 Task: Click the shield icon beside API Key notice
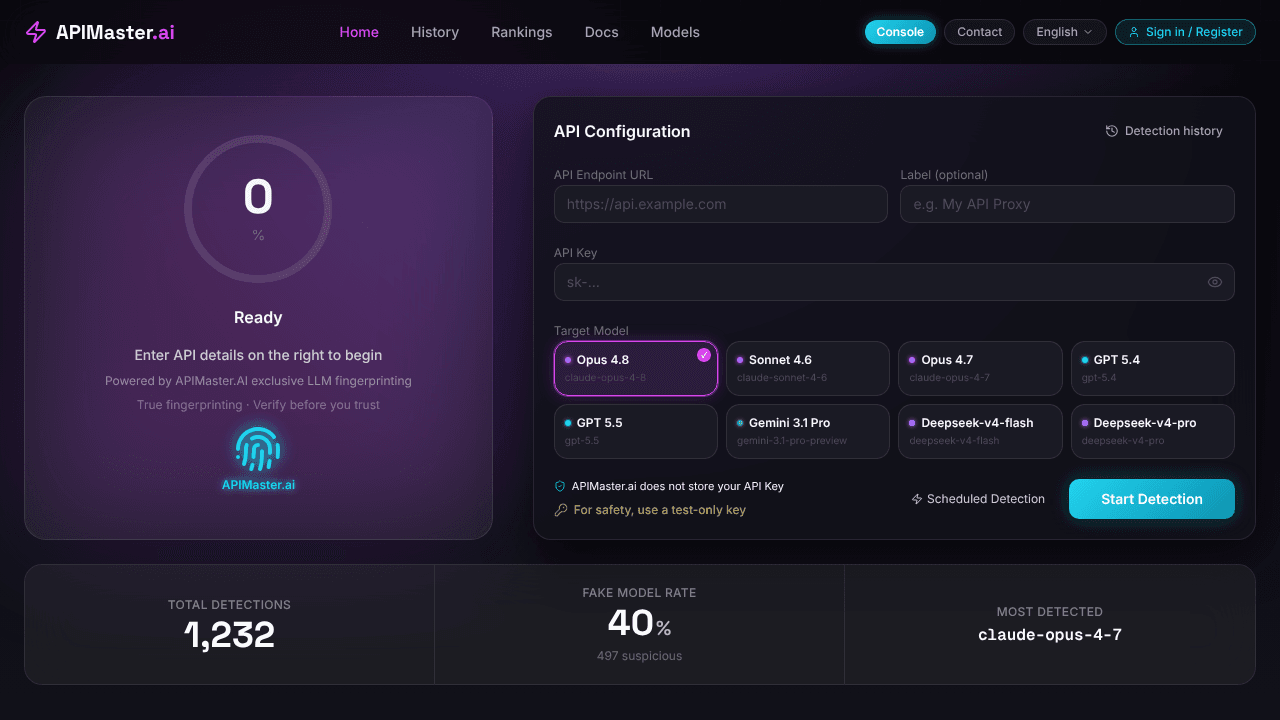point(560,486)
